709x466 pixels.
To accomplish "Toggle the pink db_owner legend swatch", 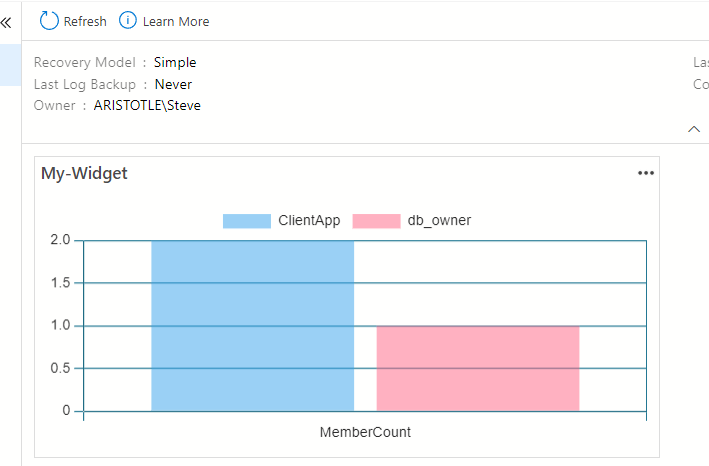I will pos(376,220).
